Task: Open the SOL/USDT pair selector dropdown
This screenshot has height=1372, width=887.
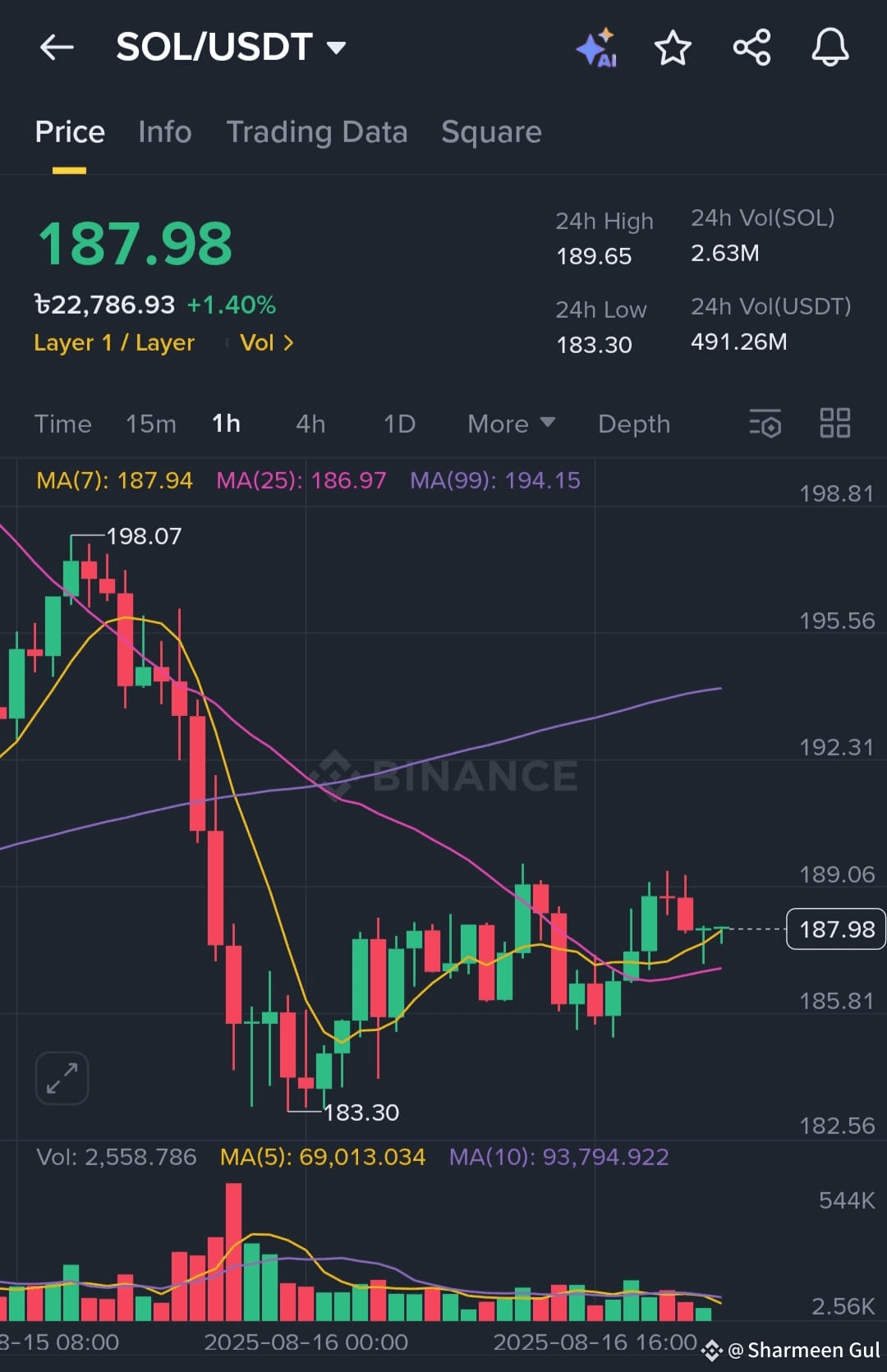Action: pos(231,47)
